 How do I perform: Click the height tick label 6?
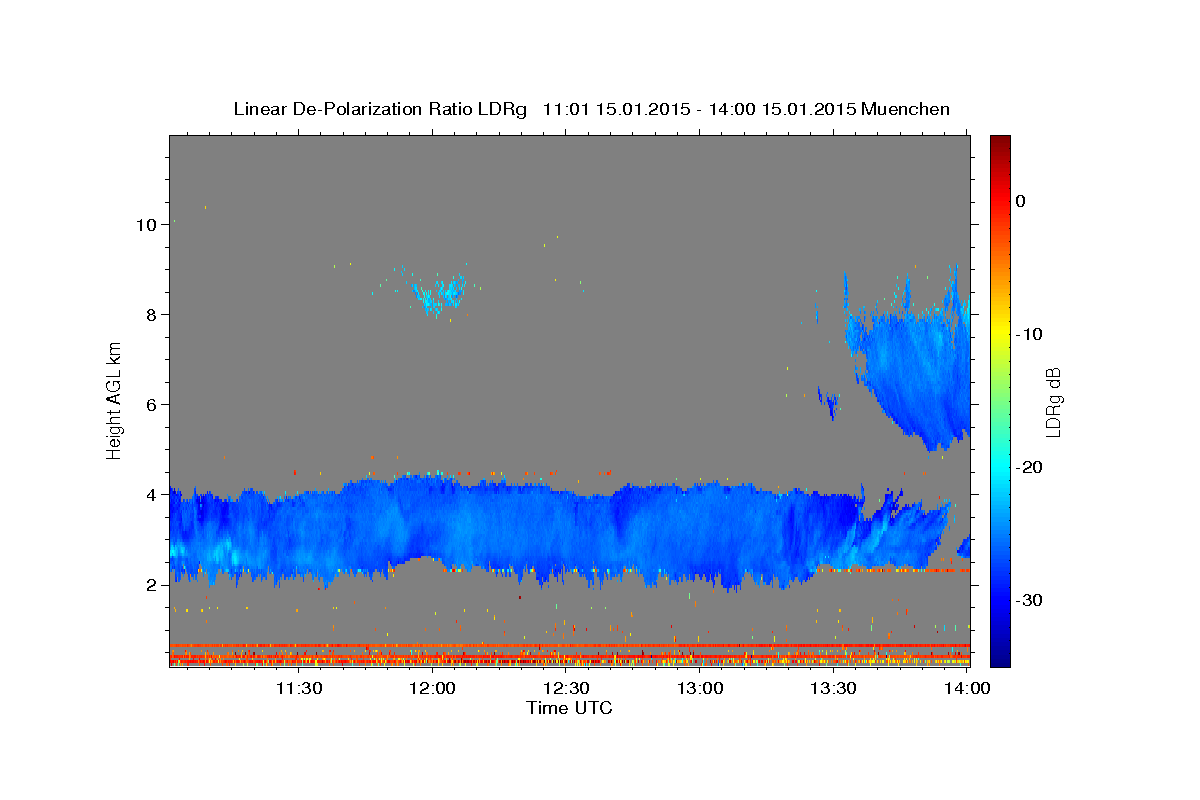pos(151,405)
